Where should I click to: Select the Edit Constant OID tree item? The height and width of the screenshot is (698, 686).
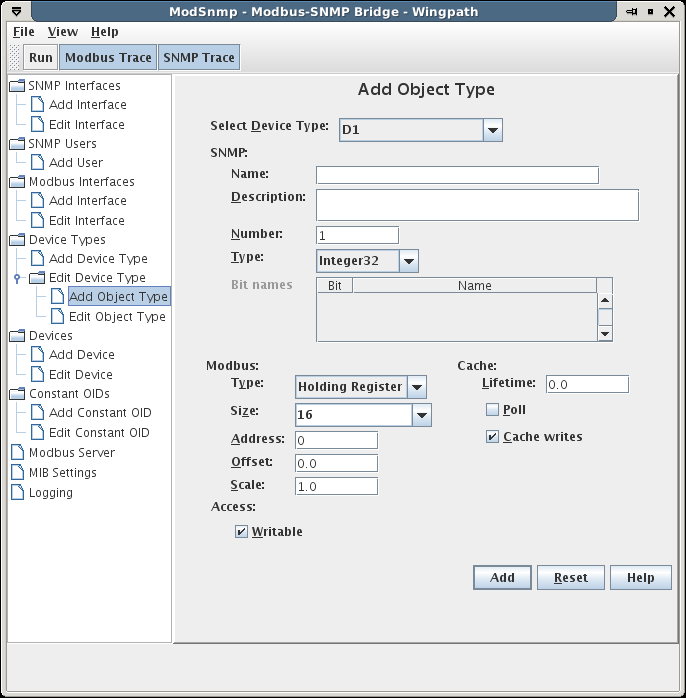(x=99, y=432)
